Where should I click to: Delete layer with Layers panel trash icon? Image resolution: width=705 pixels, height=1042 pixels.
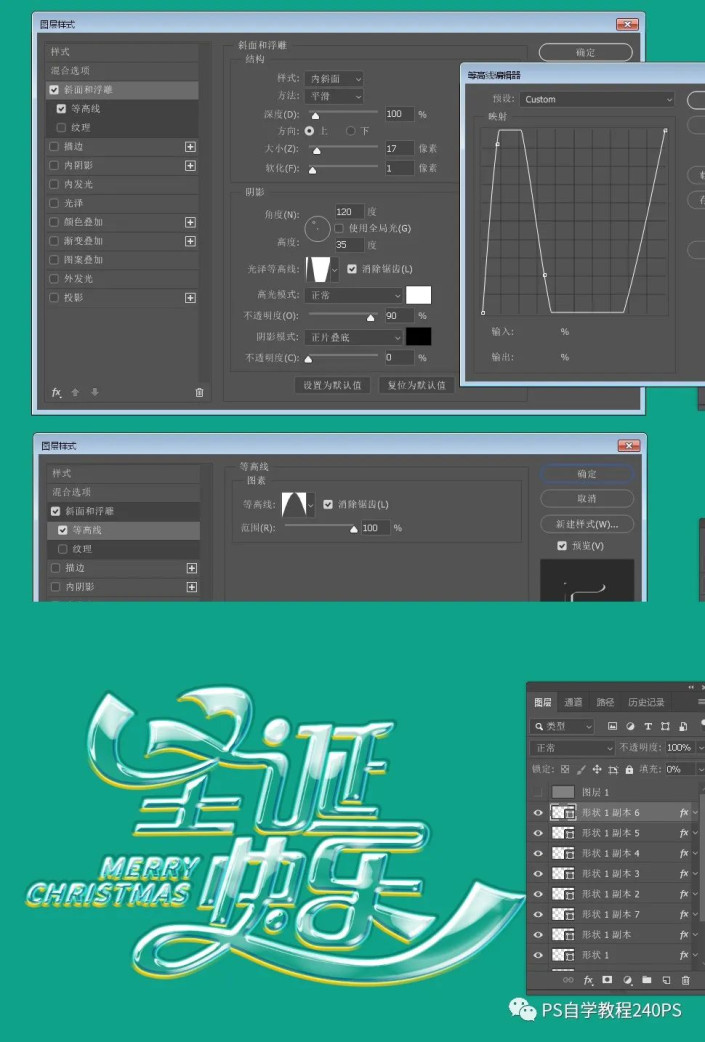tap(686, 980)
